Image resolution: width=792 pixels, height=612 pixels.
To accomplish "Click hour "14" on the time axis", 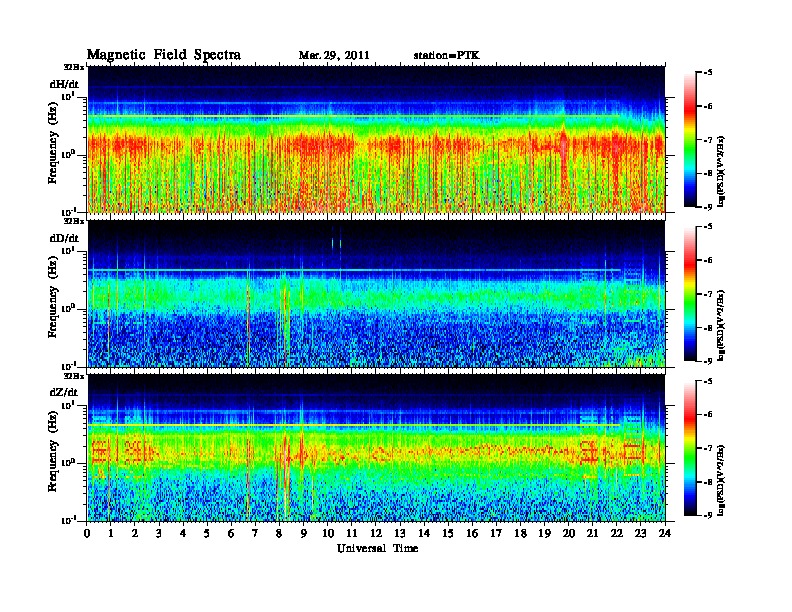I will coord(424,533).
